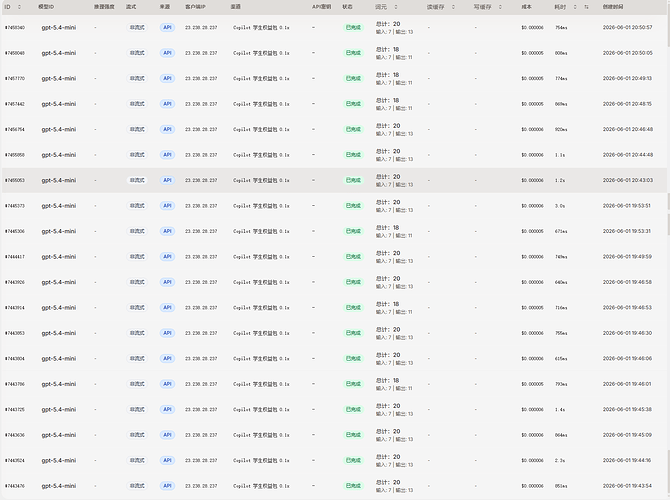Open gpt-5.4-mini in the 19:46:06 row
Screen dimensions: 670x500
click(59, 359)
